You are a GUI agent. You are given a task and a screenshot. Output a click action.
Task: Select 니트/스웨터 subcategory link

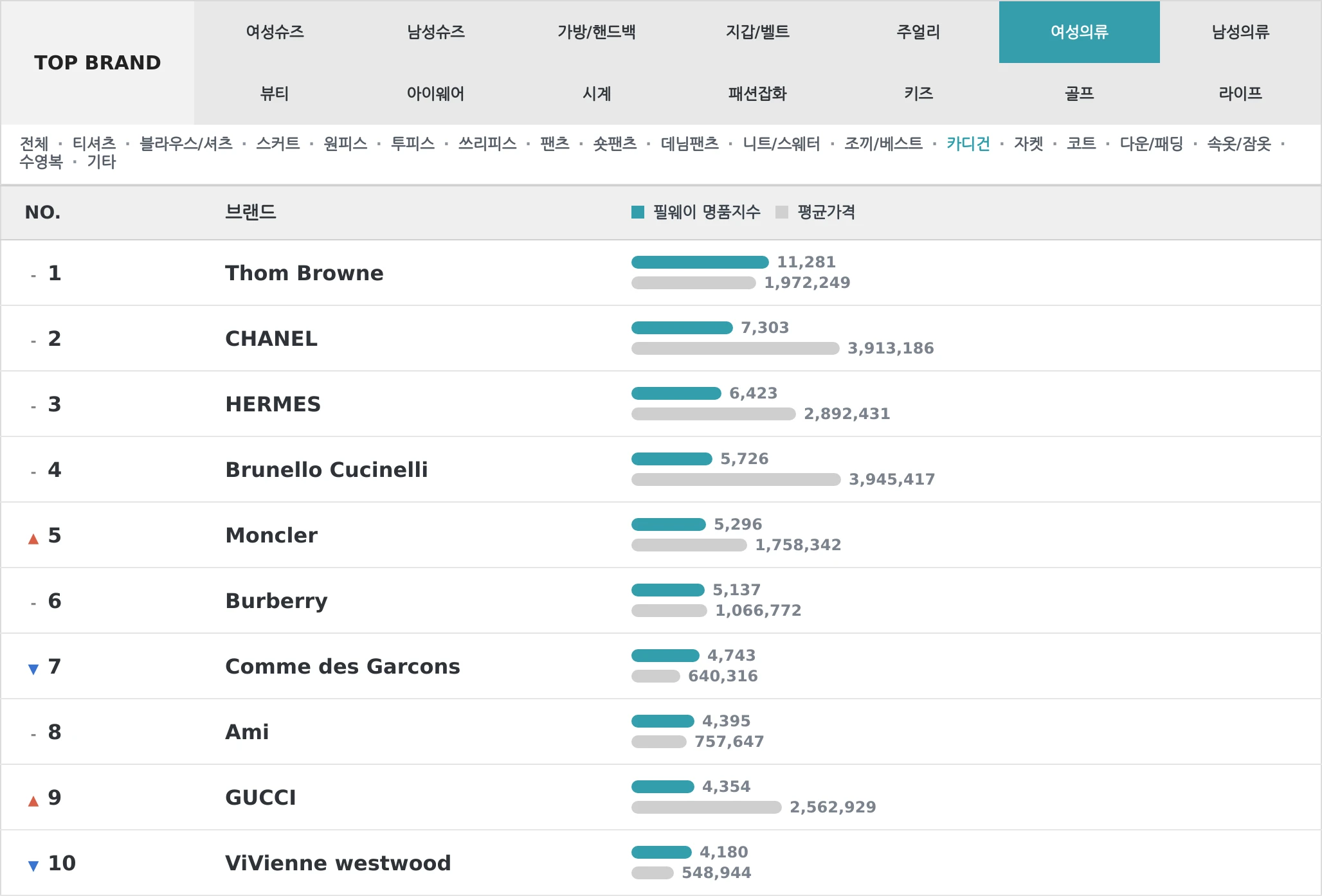coord(781,143)
